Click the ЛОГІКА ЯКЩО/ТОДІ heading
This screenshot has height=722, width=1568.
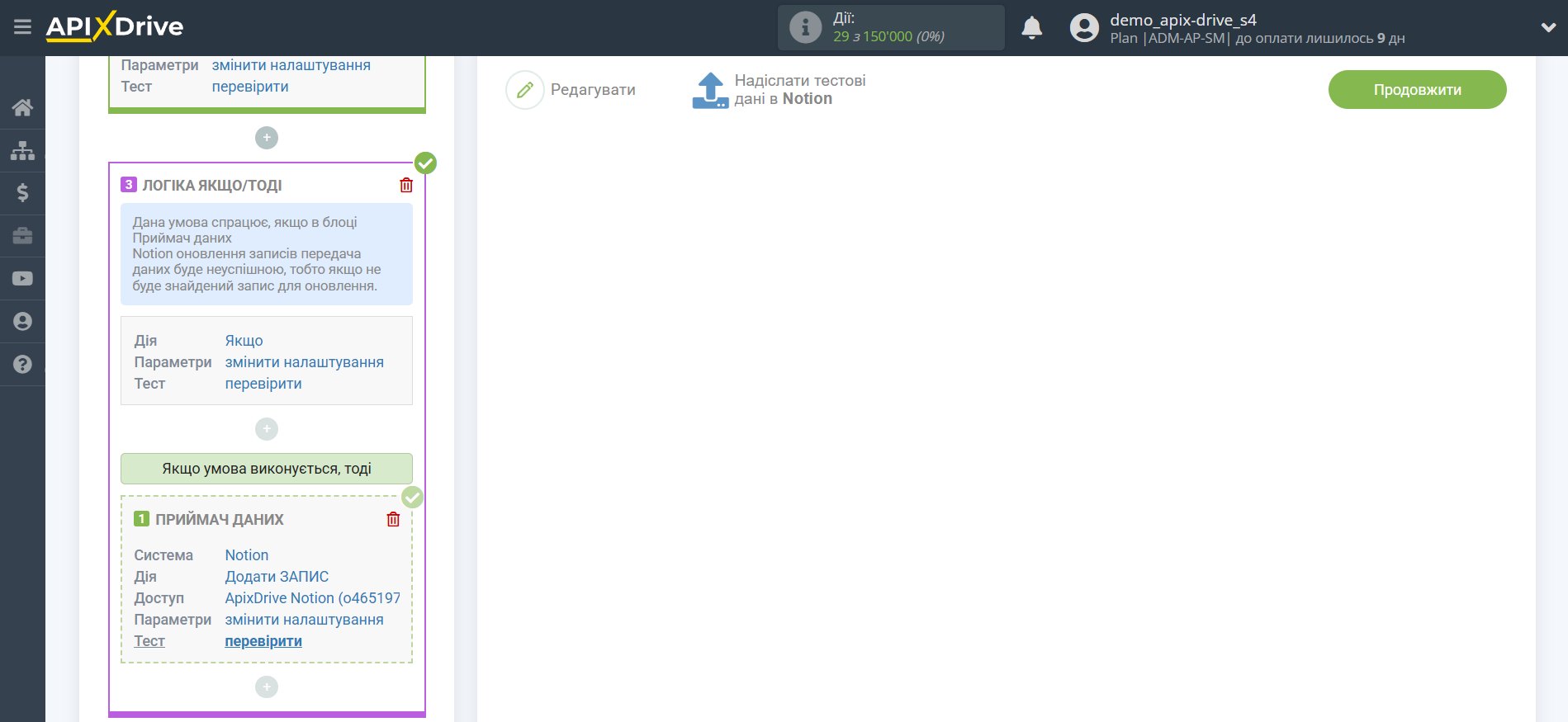pos(212,186)
